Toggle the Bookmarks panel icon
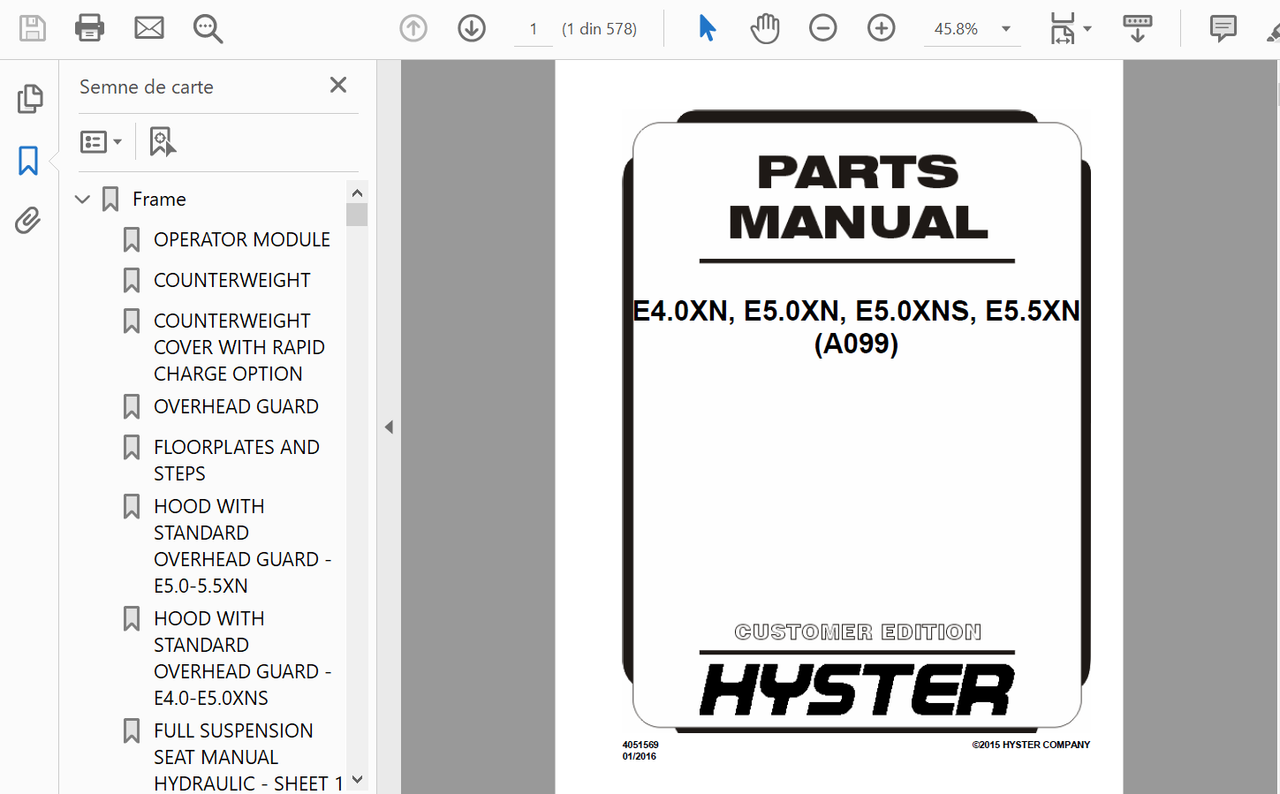1280x794 pixels. (x=28, y=160)
